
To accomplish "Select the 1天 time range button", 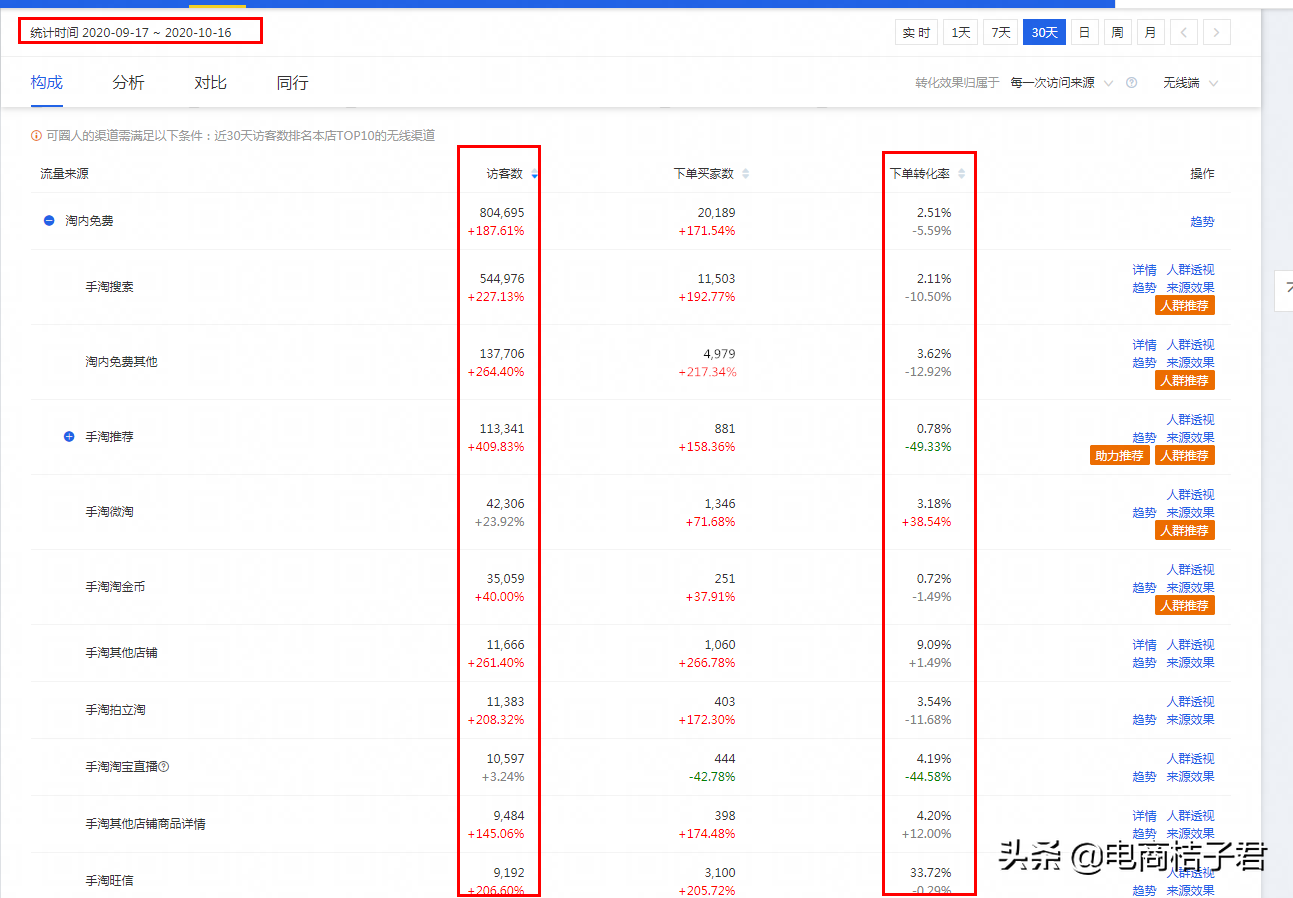I will [x=961, y=33].
